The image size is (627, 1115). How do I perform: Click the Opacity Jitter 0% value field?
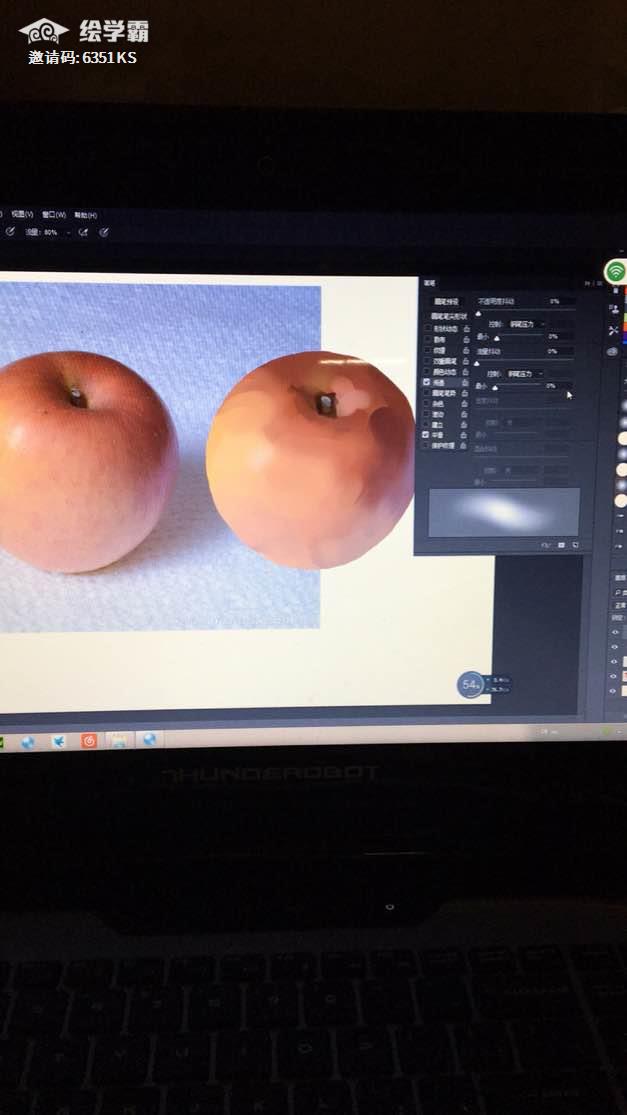[x=561, y=302]
